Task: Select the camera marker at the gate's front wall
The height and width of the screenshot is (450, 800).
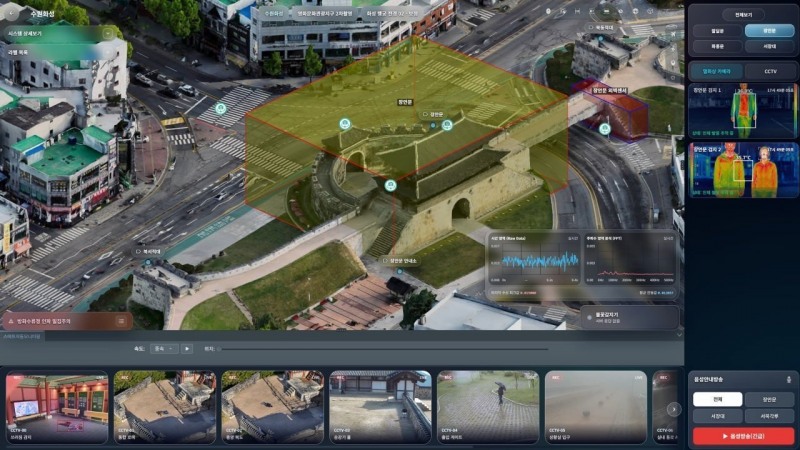Action: click(390, 185)
